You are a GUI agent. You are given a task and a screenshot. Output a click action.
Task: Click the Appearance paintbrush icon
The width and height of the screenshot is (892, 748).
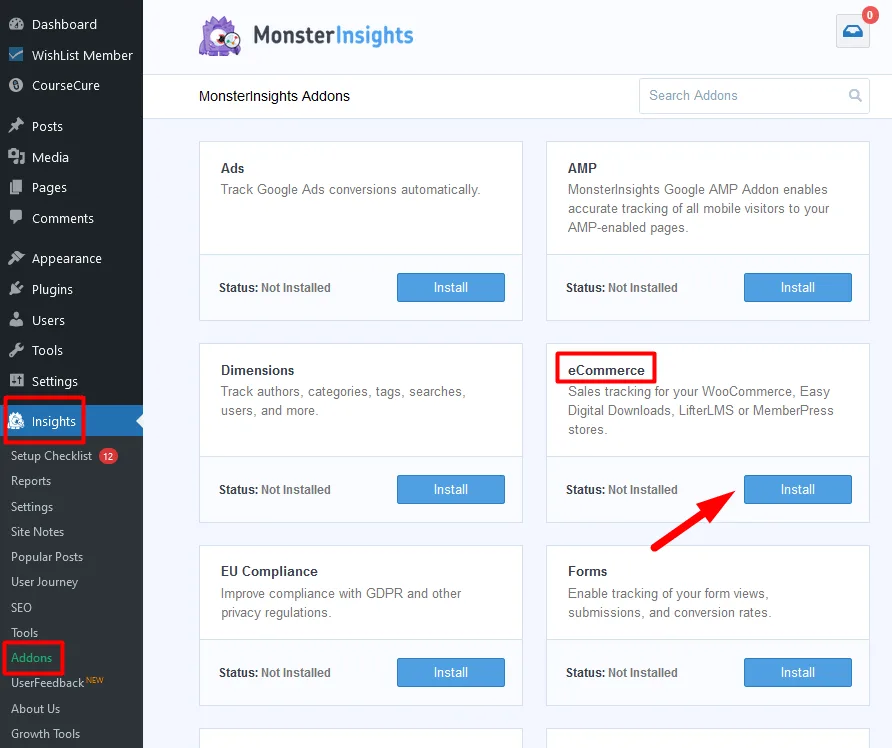(16, 258)
